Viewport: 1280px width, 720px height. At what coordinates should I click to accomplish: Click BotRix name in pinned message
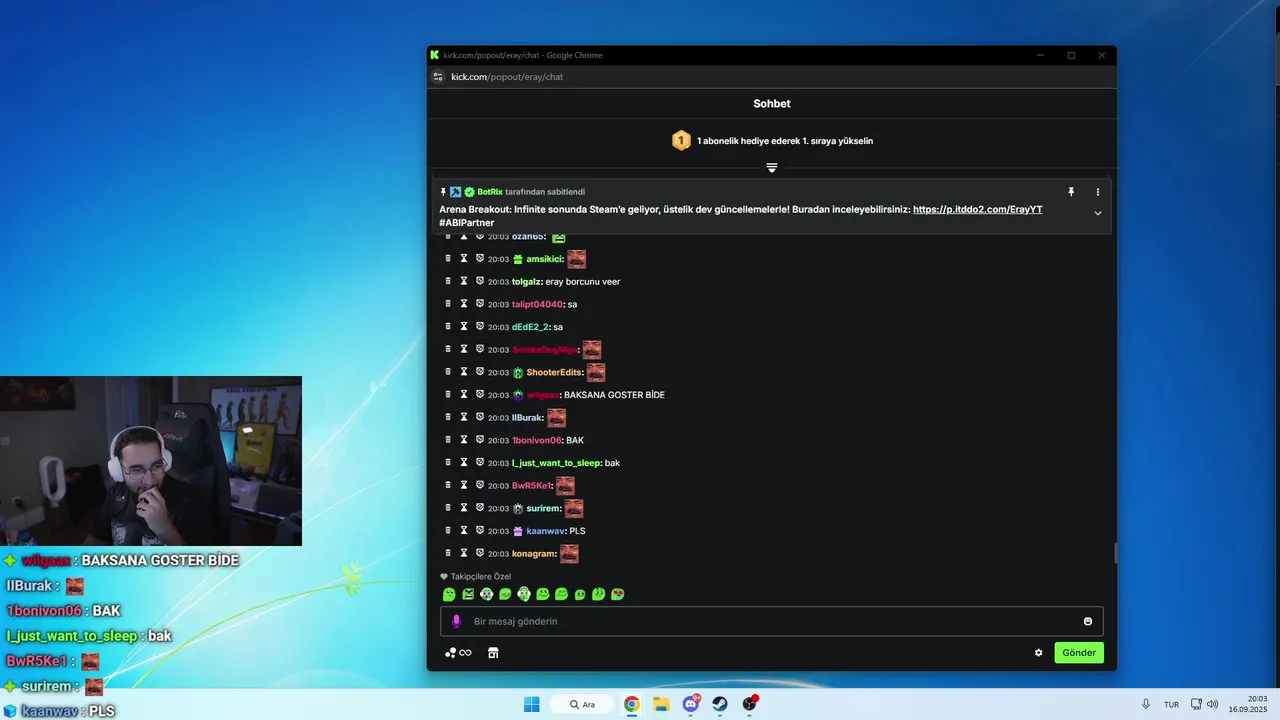[490, 192]
